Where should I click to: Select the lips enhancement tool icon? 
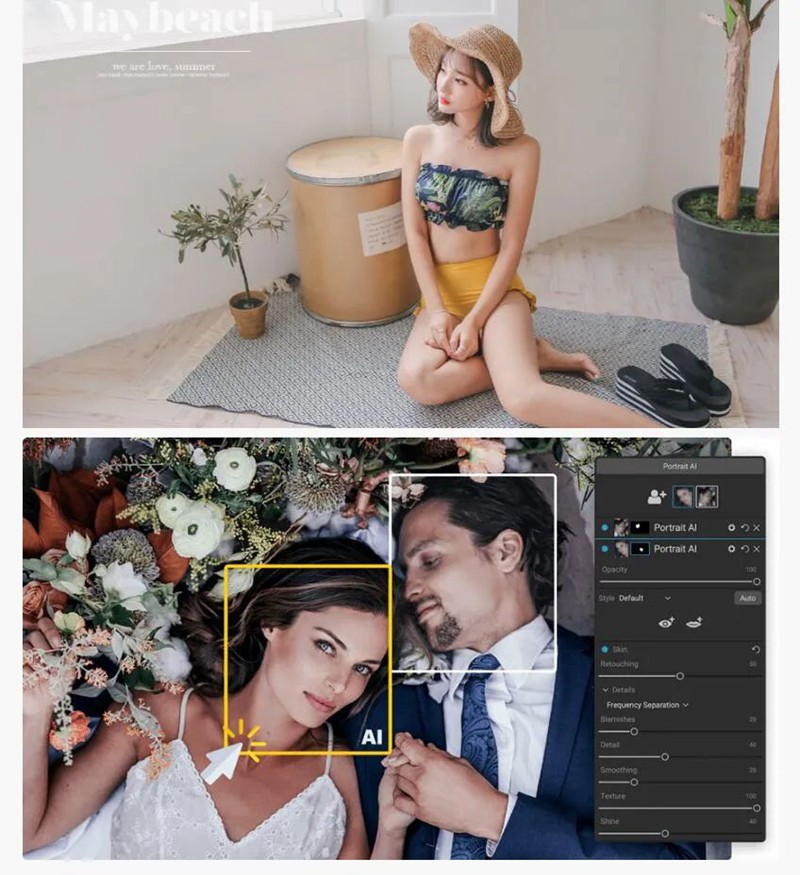point(695,623)
